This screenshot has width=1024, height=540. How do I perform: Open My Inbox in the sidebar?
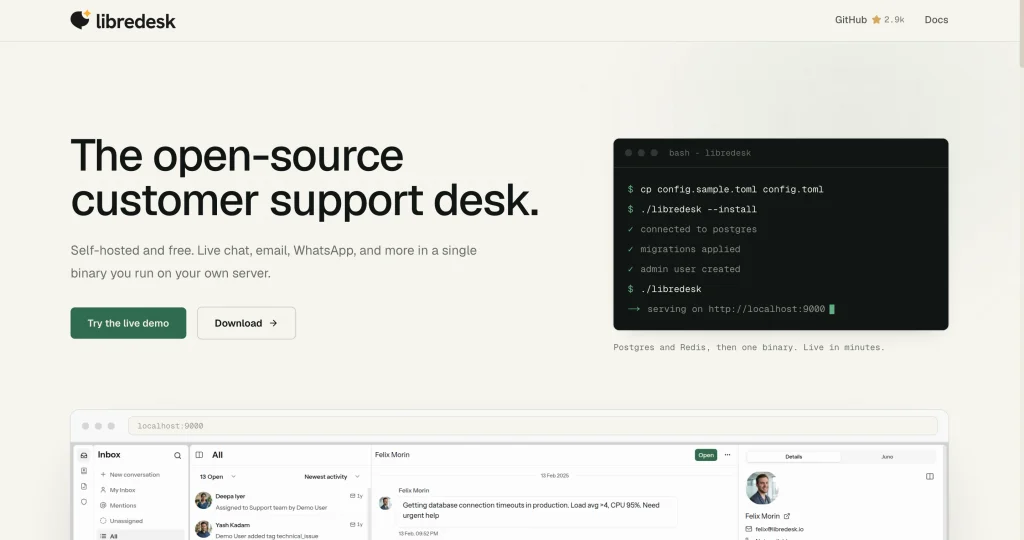(118, 490)
